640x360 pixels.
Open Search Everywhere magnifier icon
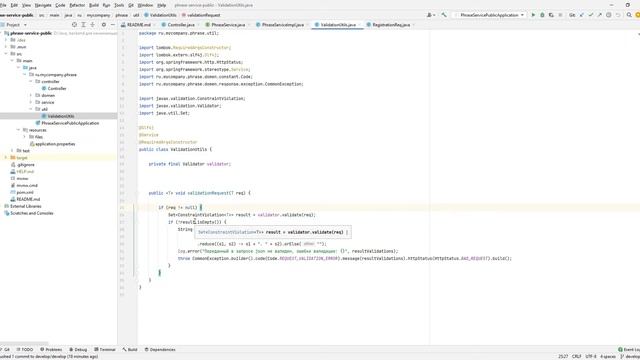point(629,15)
